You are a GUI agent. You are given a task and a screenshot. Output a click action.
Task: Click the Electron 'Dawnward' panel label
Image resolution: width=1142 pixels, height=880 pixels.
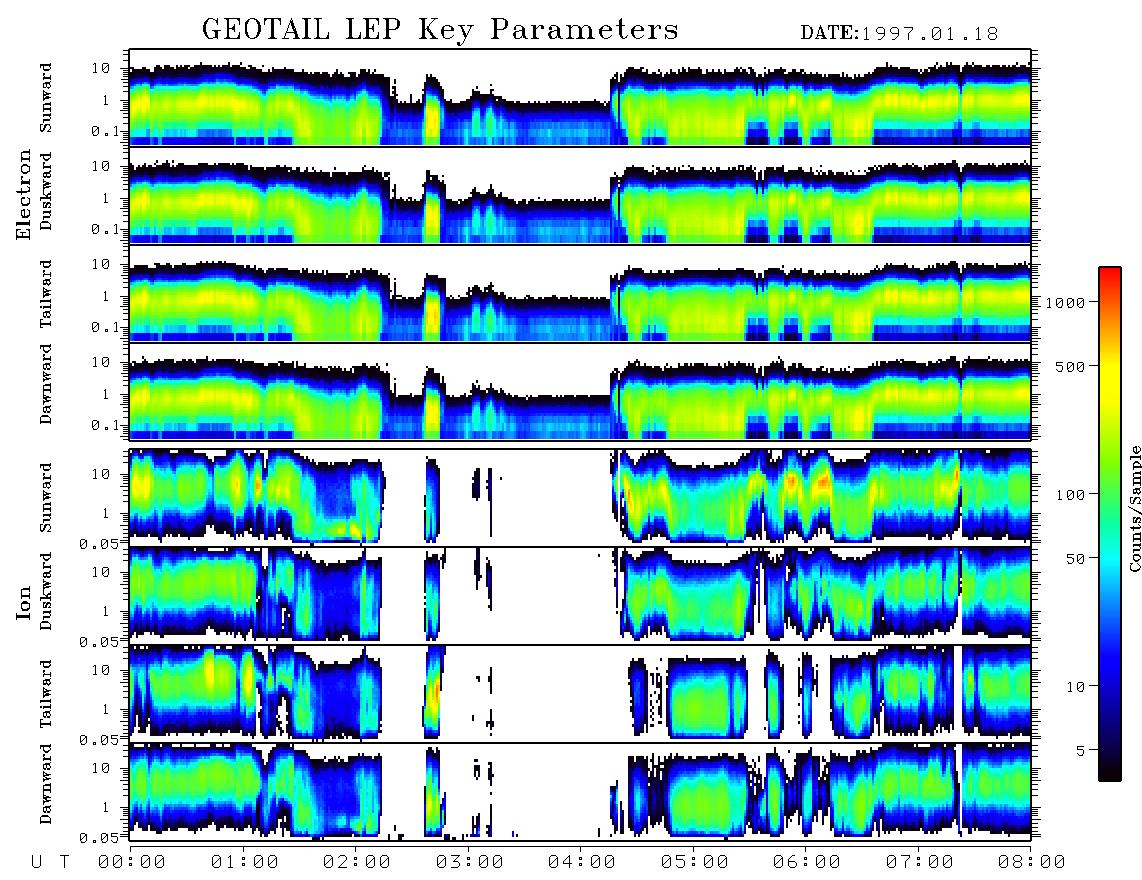46,384
